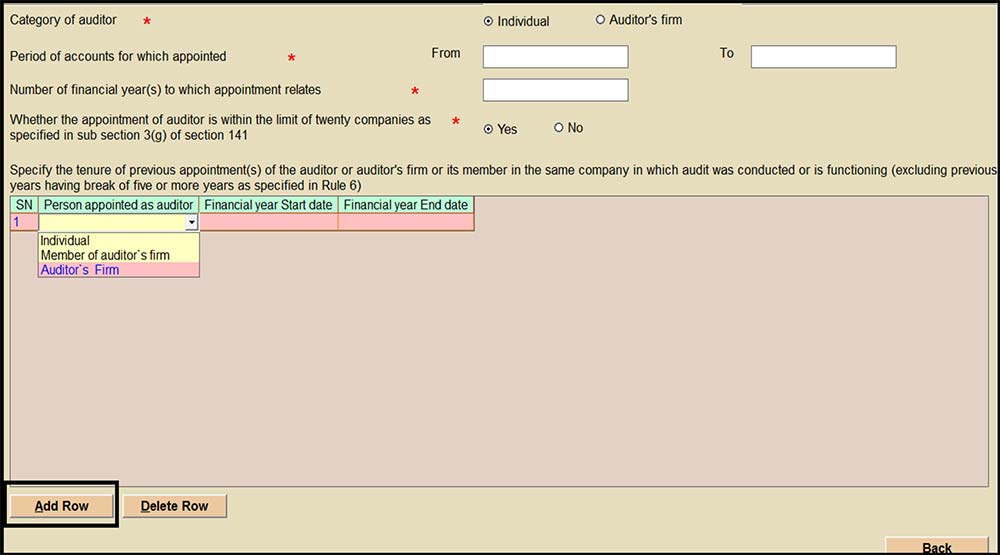
Task: Go back using the Back button
Action: 936,546
